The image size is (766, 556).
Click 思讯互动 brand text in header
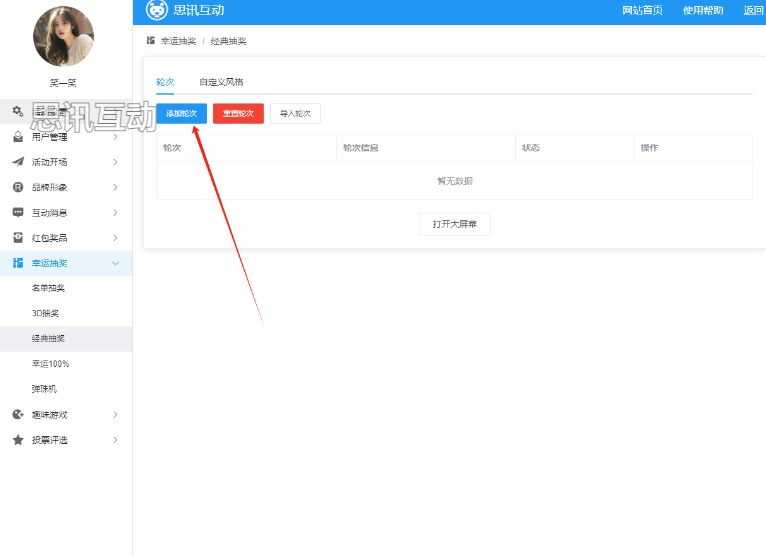point(199,10)
